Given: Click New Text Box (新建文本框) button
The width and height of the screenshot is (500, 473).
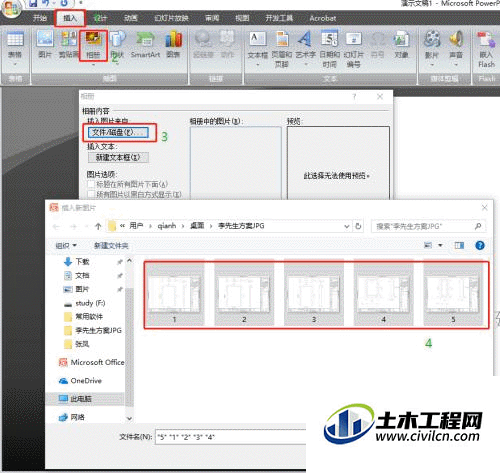Looking at the screenshot, I should (118, 157).
